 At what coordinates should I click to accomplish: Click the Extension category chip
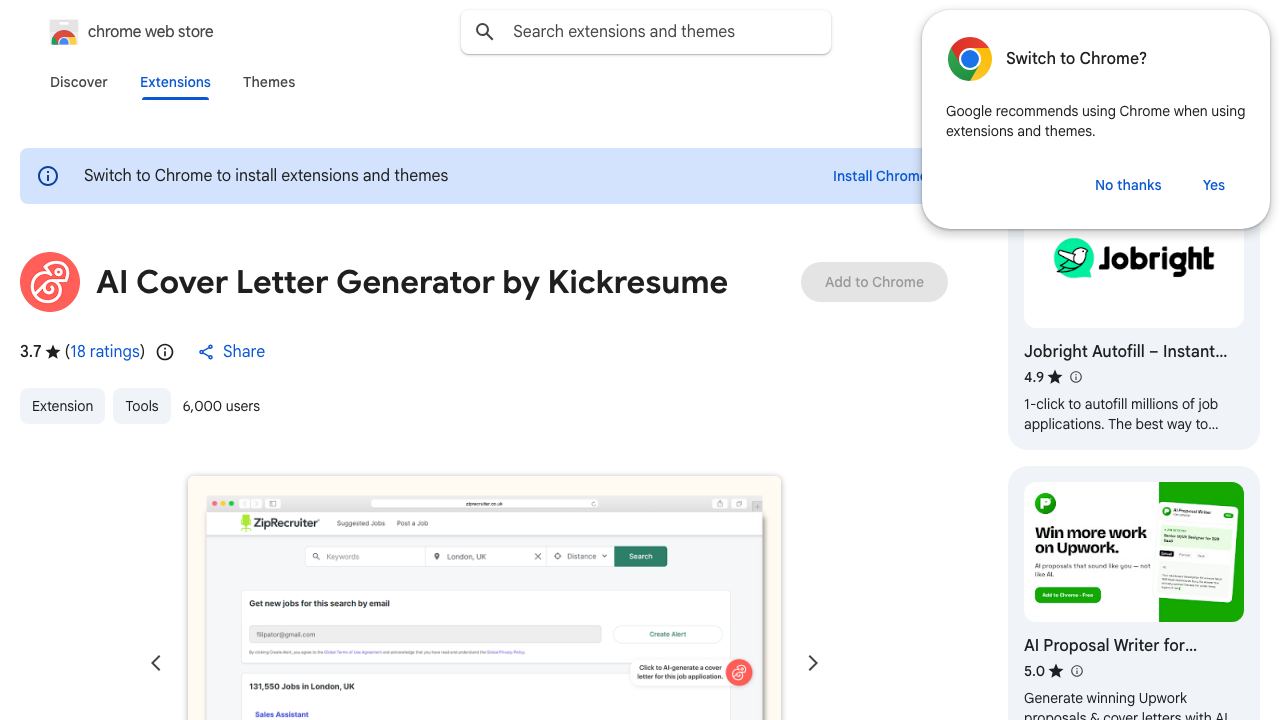(x=62, y=406)
